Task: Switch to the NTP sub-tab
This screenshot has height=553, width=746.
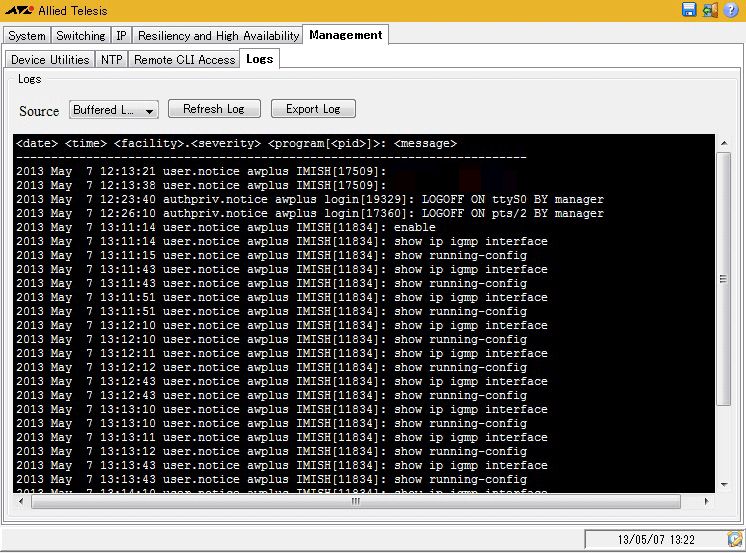Action: pos(111,59)
